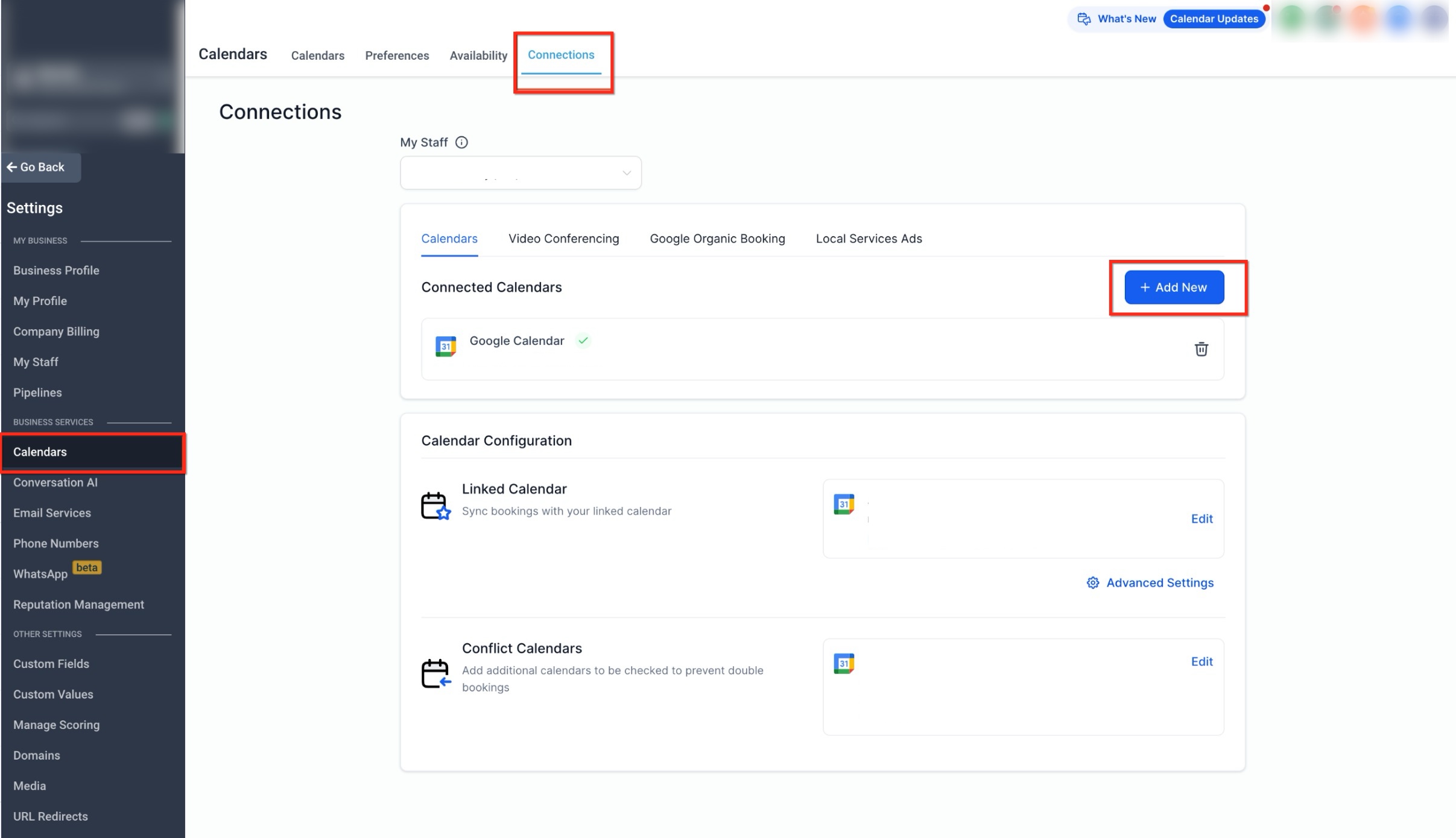Open the Preferences tab
The height and width of the screenshot is (838, 1456).
(x=397, y=55)
